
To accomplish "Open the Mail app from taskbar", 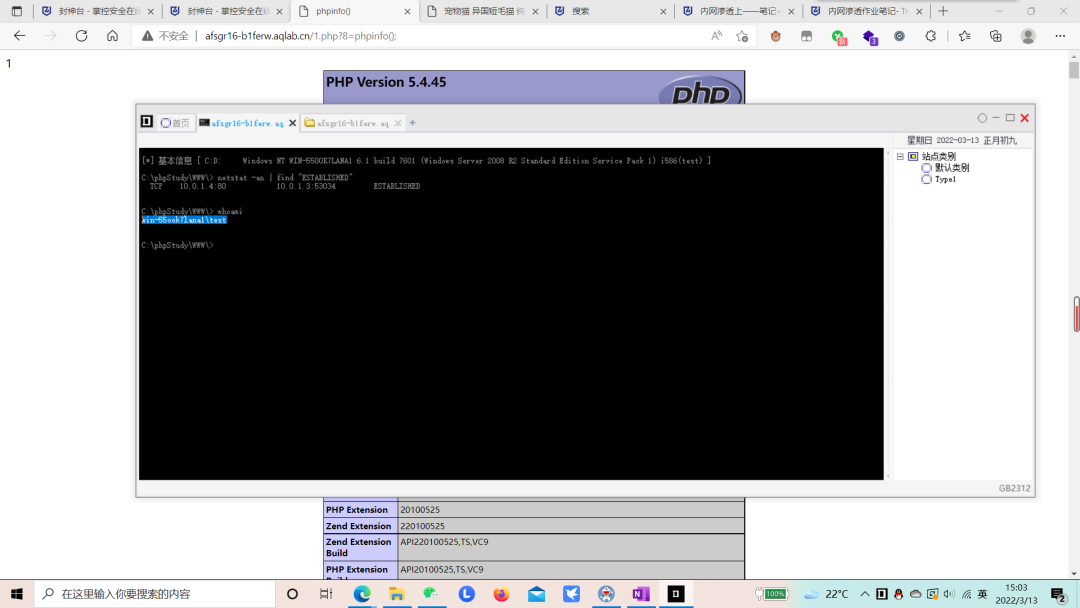I will (x=536, y=594).
